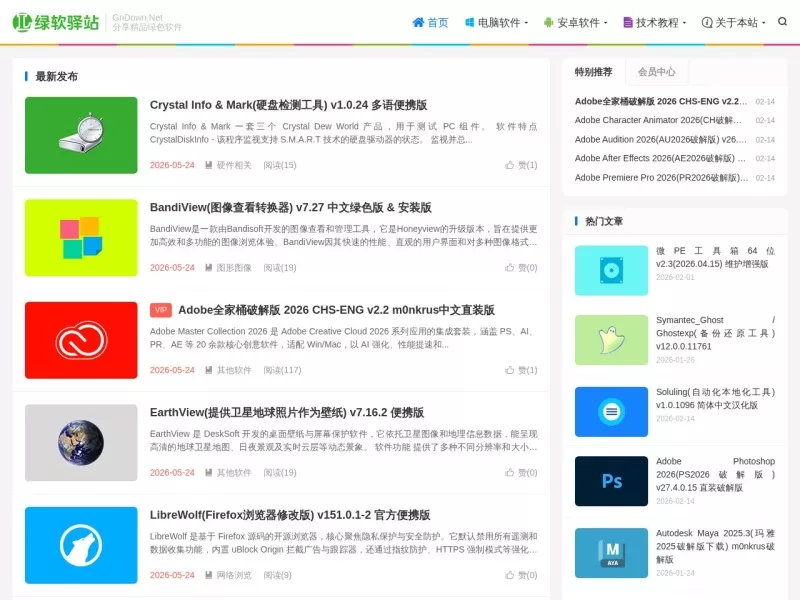Open recommended Adobe全家桶破解版 2026 sidebar link

coord(661,101)
